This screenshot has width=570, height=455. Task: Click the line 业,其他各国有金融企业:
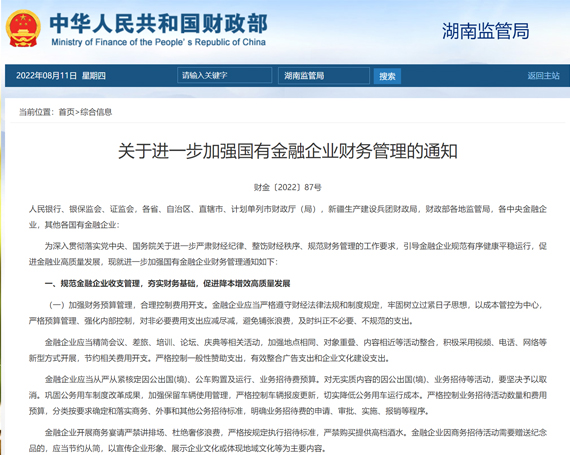pyautogui.click(x=74, y=225)
